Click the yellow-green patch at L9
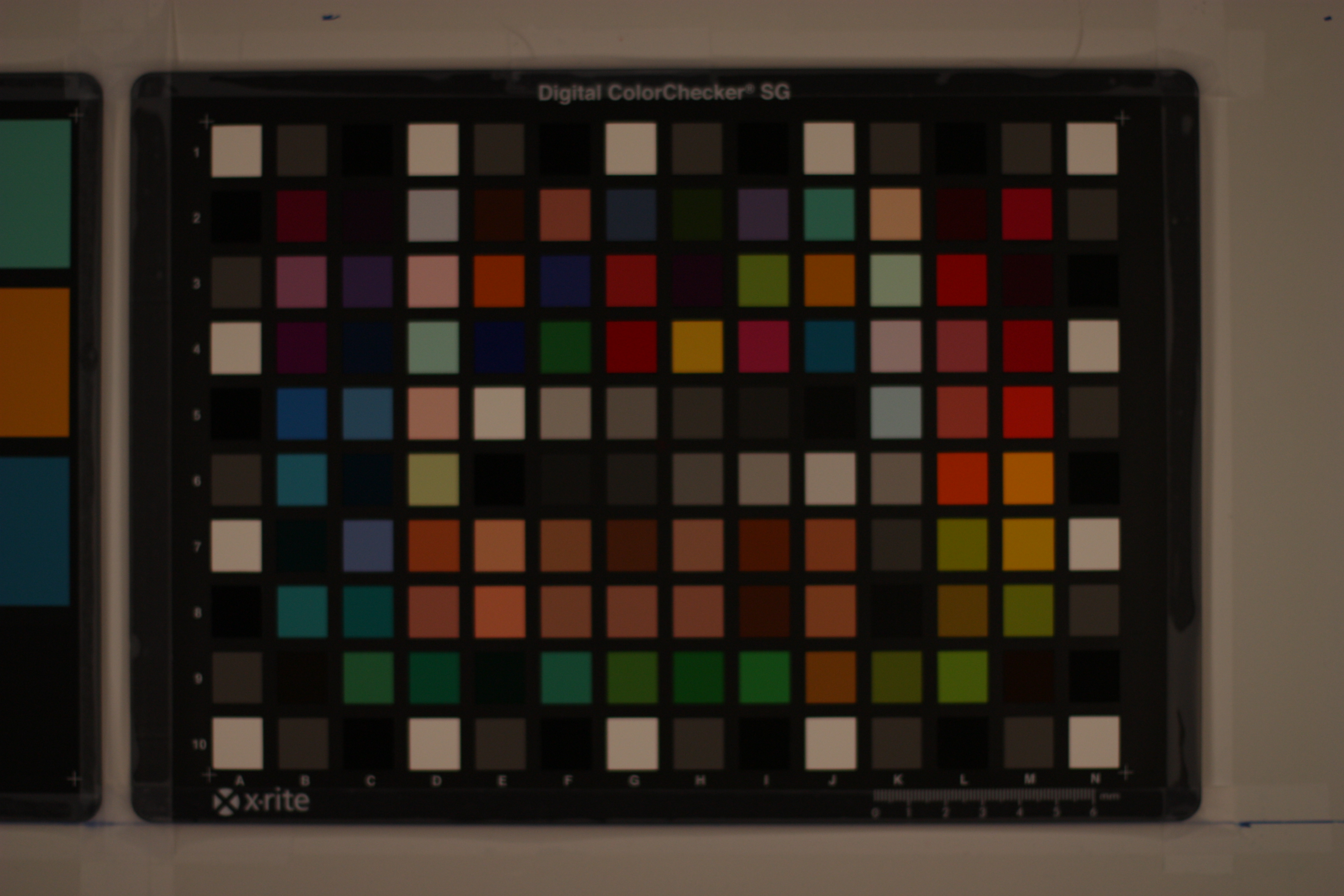 pyautogui.click(x=962, y=677)
